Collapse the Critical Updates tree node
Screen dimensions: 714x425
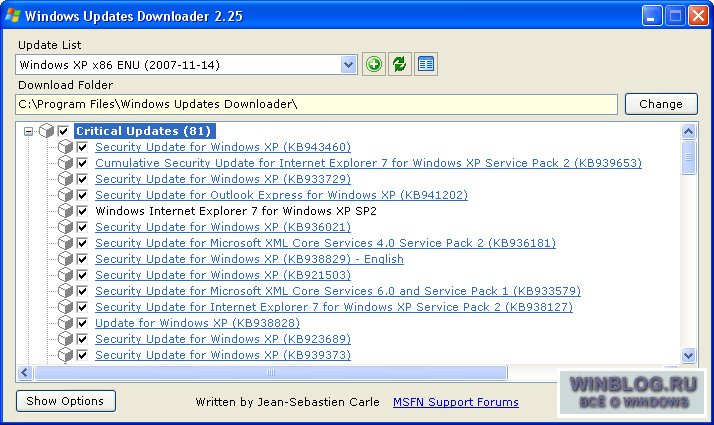point(29,132)
